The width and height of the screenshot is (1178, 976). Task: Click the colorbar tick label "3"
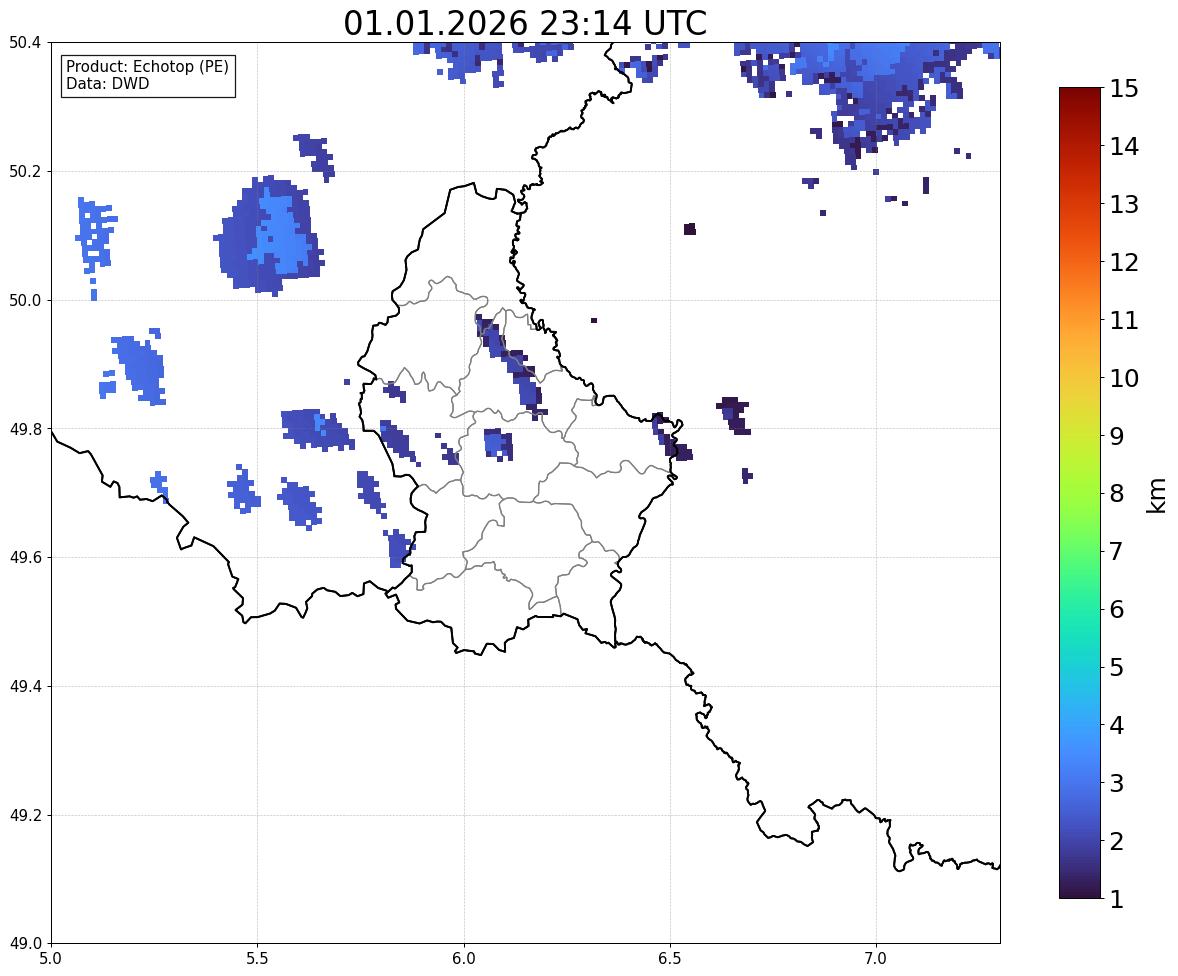[1117, 783]
